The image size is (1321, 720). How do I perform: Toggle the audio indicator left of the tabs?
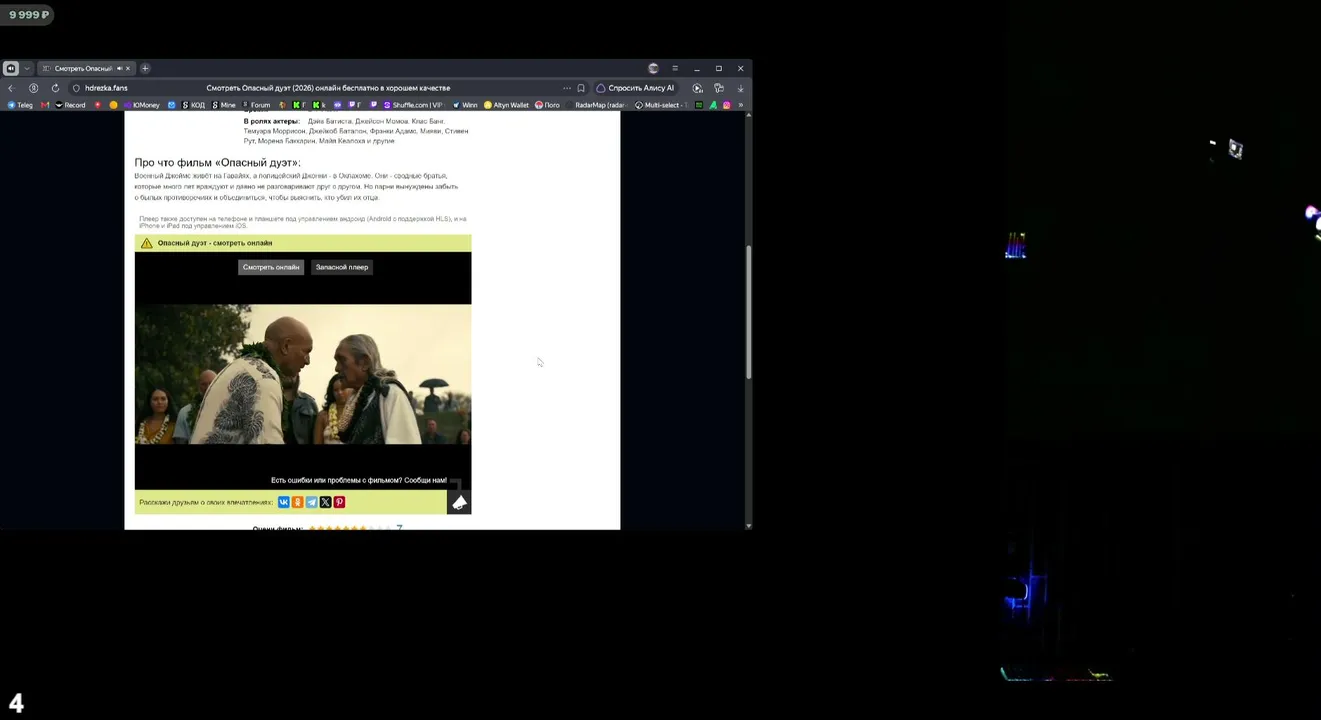pos(11,68)
